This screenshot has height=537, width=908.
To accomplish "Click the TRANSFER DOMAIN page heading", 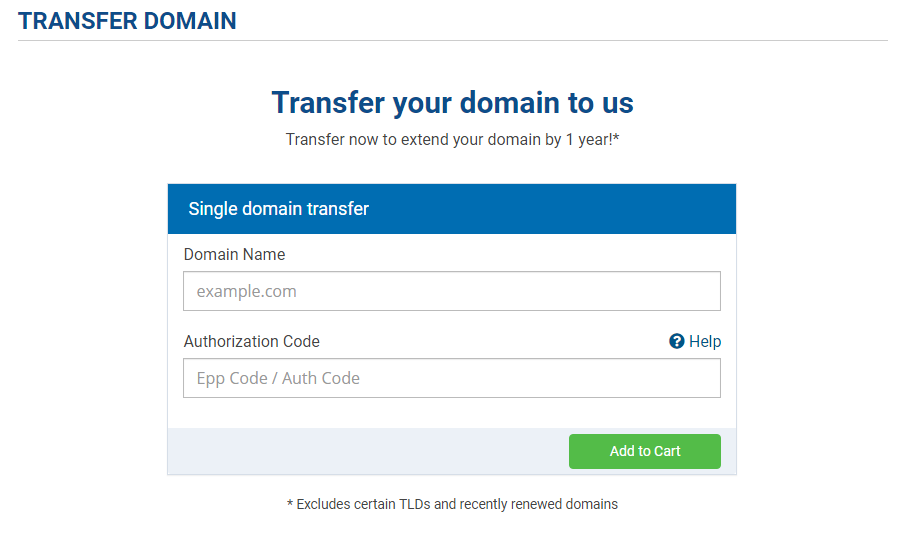I will pos(127,21).
